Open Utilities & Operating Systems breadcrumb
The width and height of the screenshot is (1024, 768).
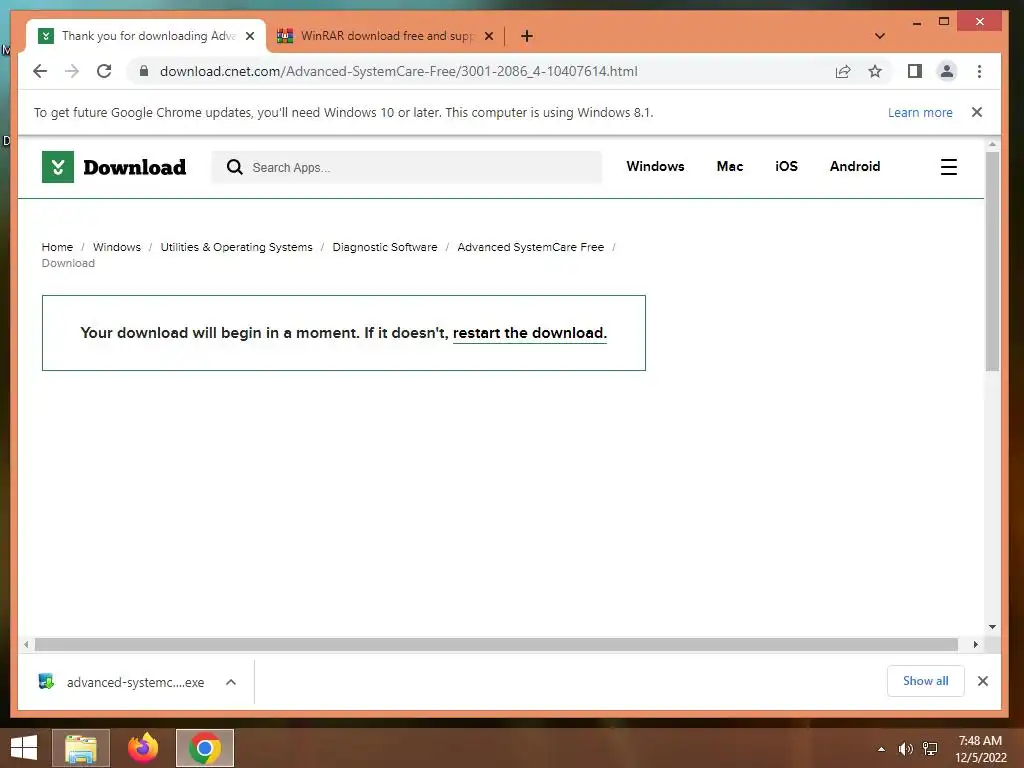(x=236, y=247)
